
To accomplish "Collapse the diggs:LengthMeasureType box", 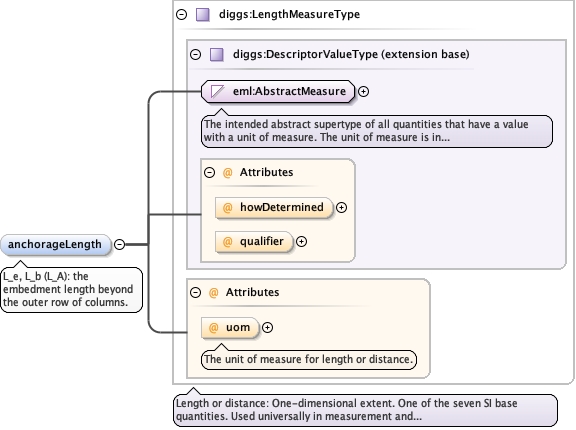I will coord(181,15).
